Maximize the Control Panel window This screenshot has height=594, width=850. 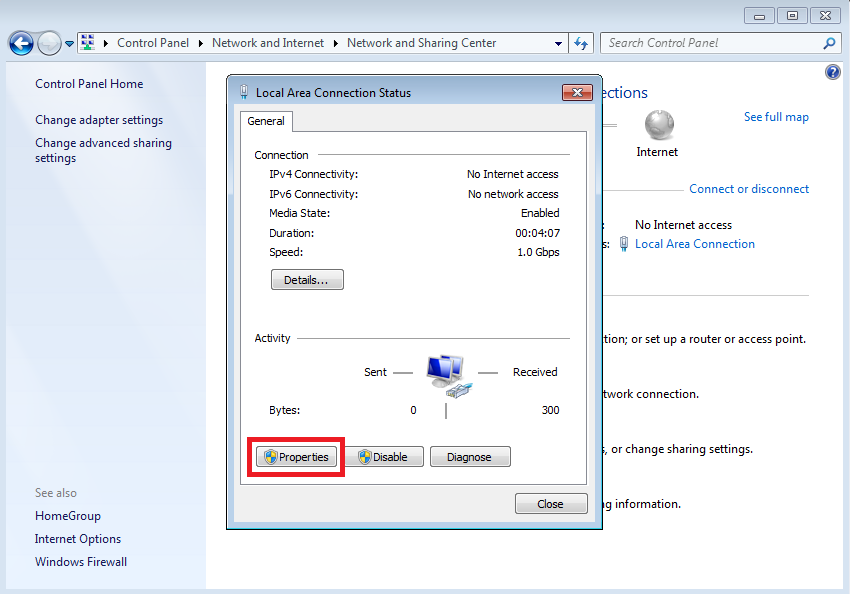(x=792, y=16)
